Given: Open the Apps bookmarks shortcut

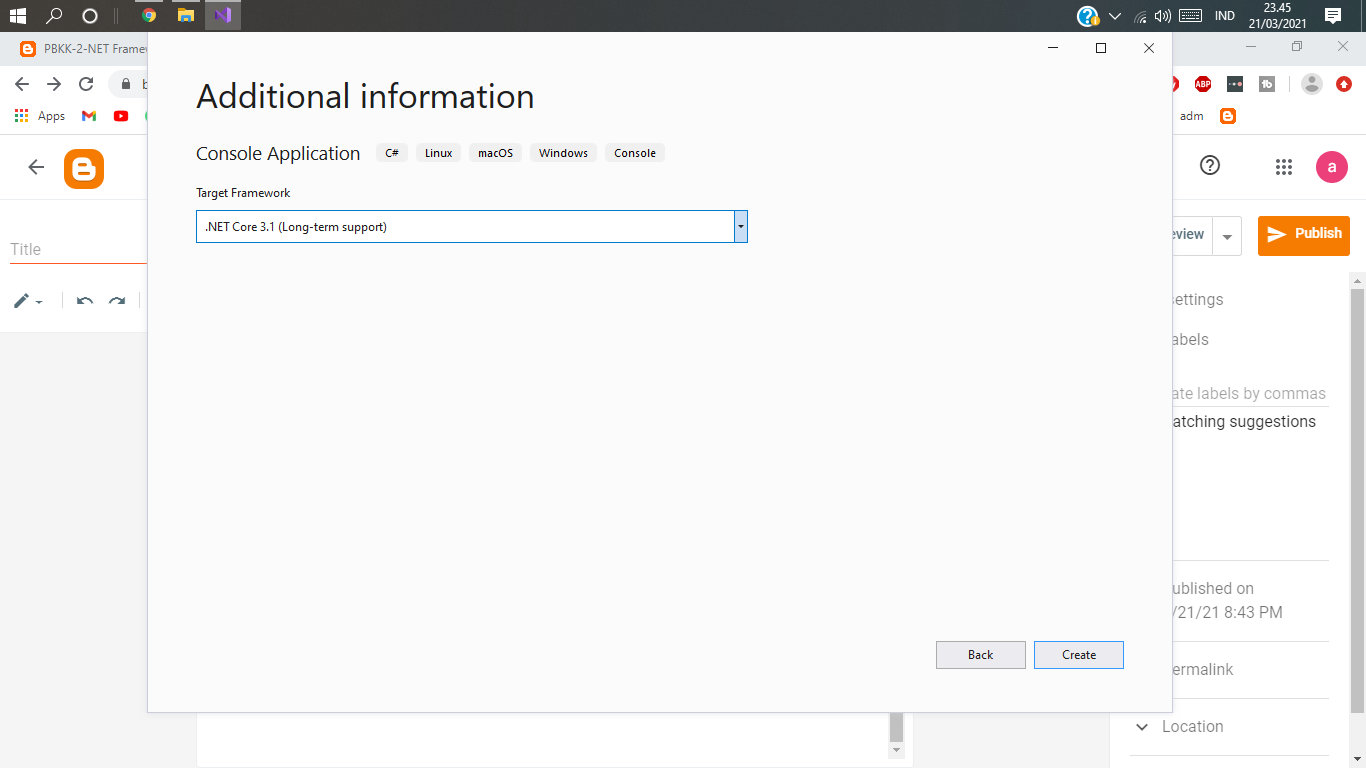Looking at the screenshot, I should tap(40, 116).
